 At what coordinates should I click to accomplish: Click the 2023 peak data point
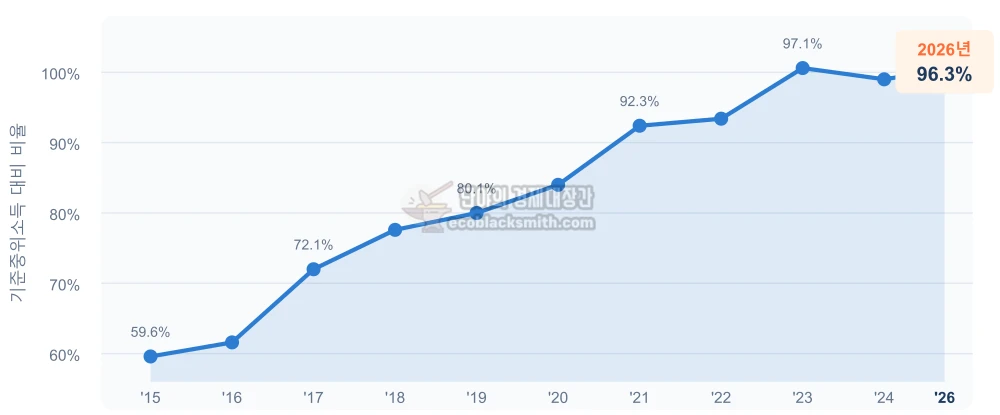pos(803,68)
